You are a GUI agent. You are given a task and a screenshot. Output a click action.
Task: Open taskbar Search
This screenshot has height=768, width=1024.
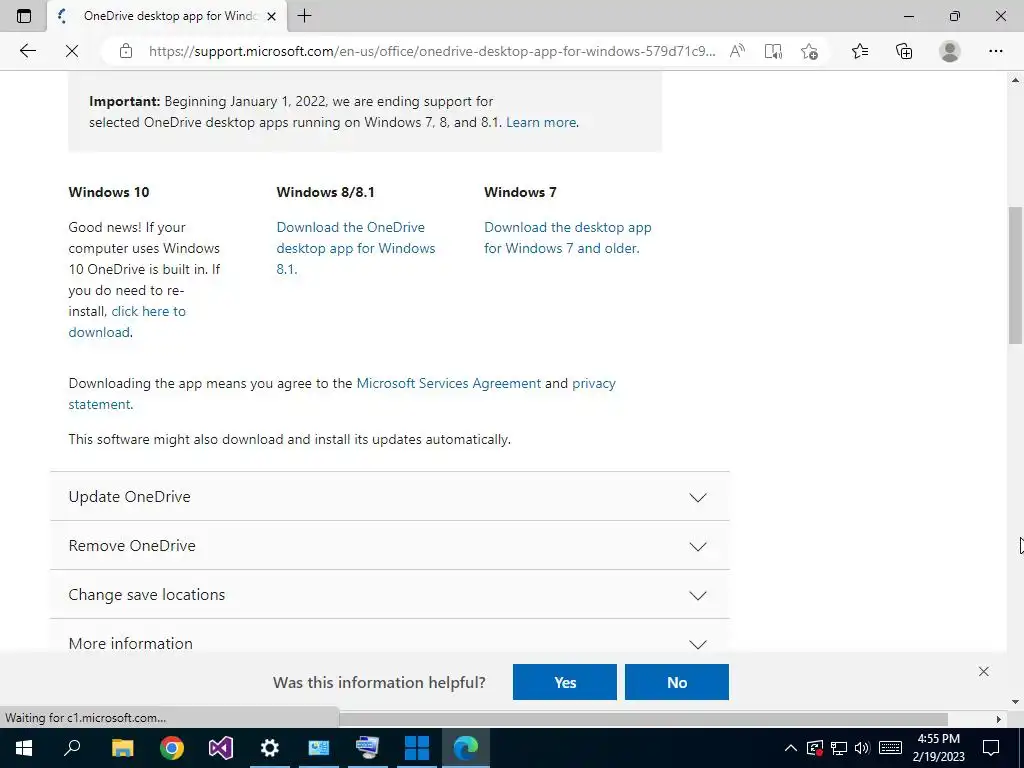pos(72,748)
